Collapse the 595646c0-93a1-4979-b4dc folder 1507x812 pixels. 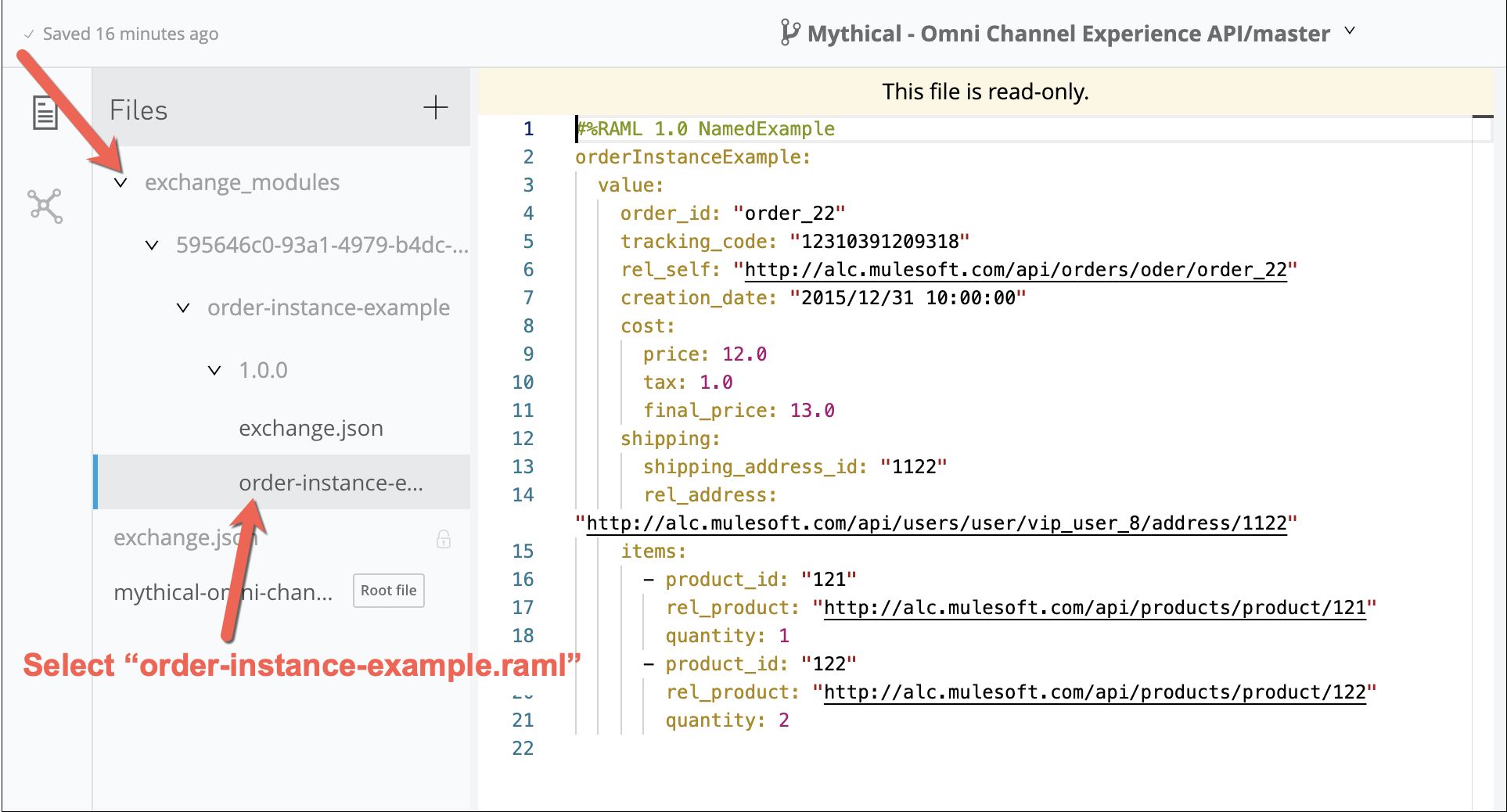point(152,246)
